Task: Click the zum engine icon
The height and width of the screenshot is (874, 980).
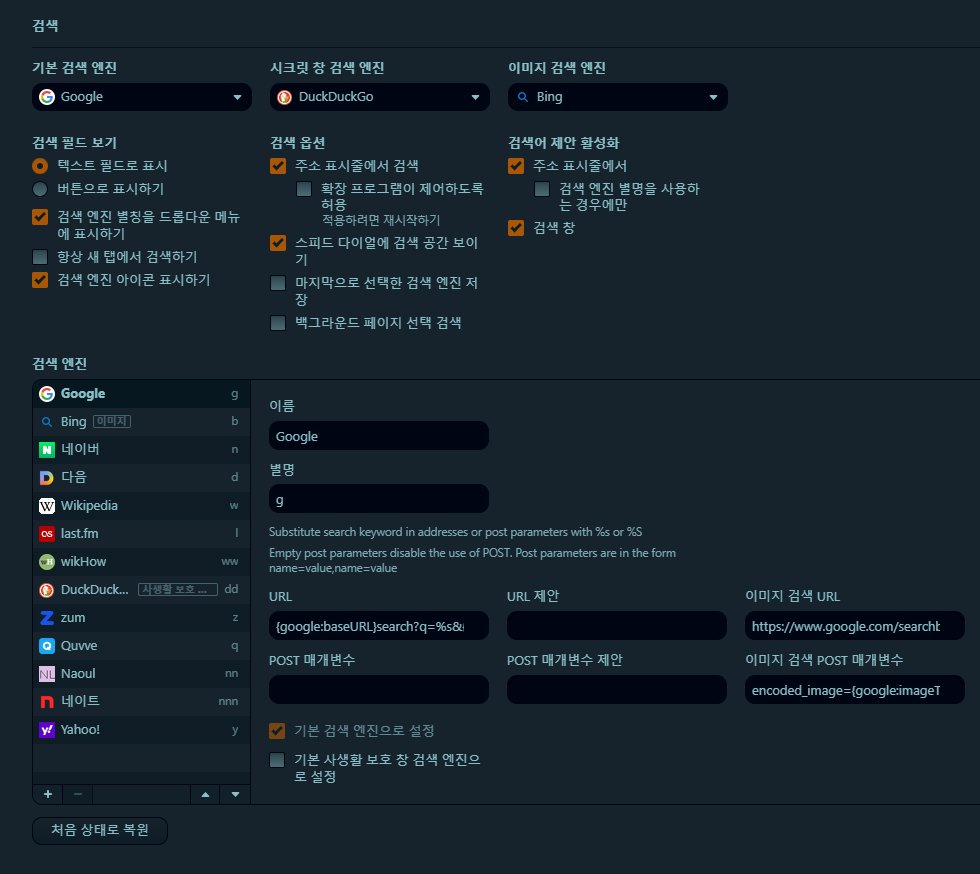Action: coord(46,617)
